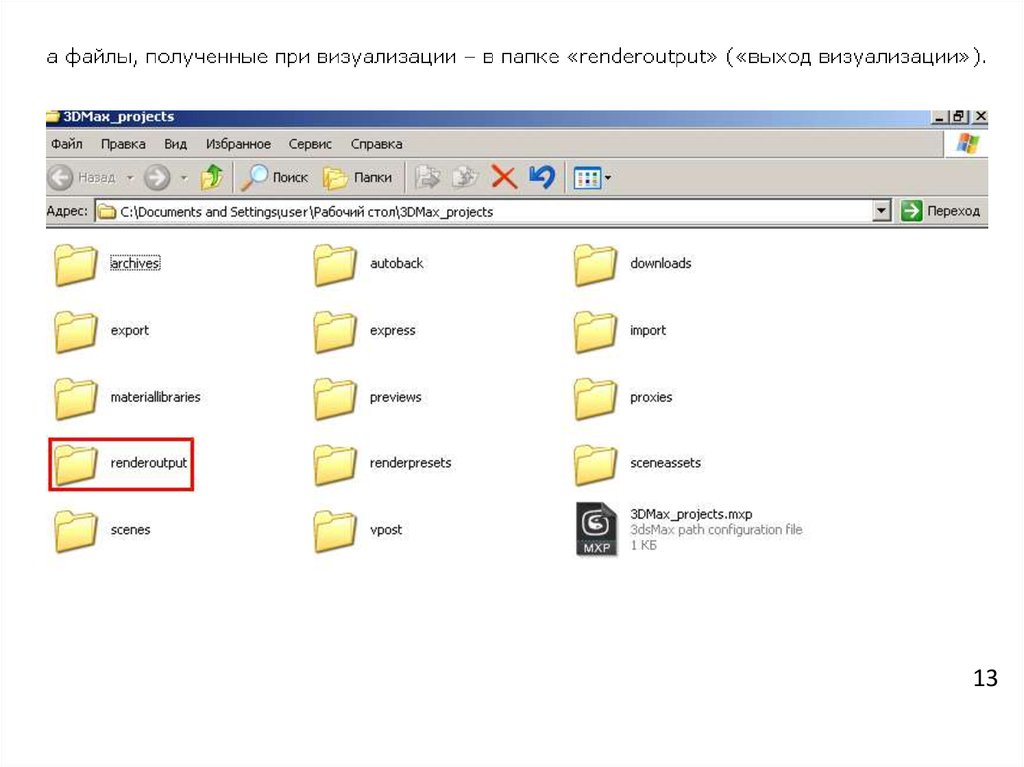Click the red Delete X icon
The height and width of the screenshot is (767, 1024).
pos(503,178)
